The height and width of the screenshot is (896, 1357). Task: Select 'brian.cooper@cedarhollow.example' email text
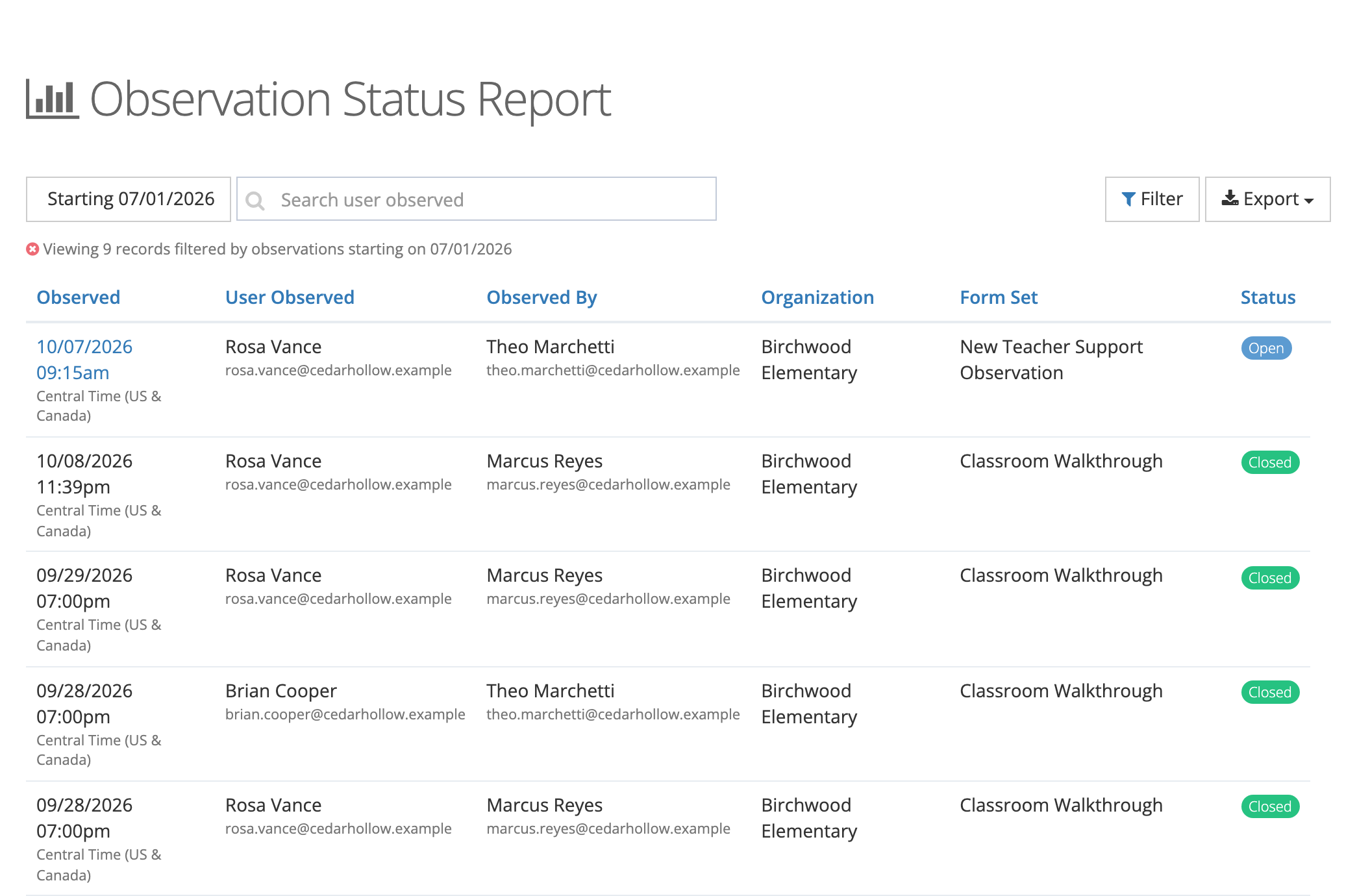pos(345,714)
